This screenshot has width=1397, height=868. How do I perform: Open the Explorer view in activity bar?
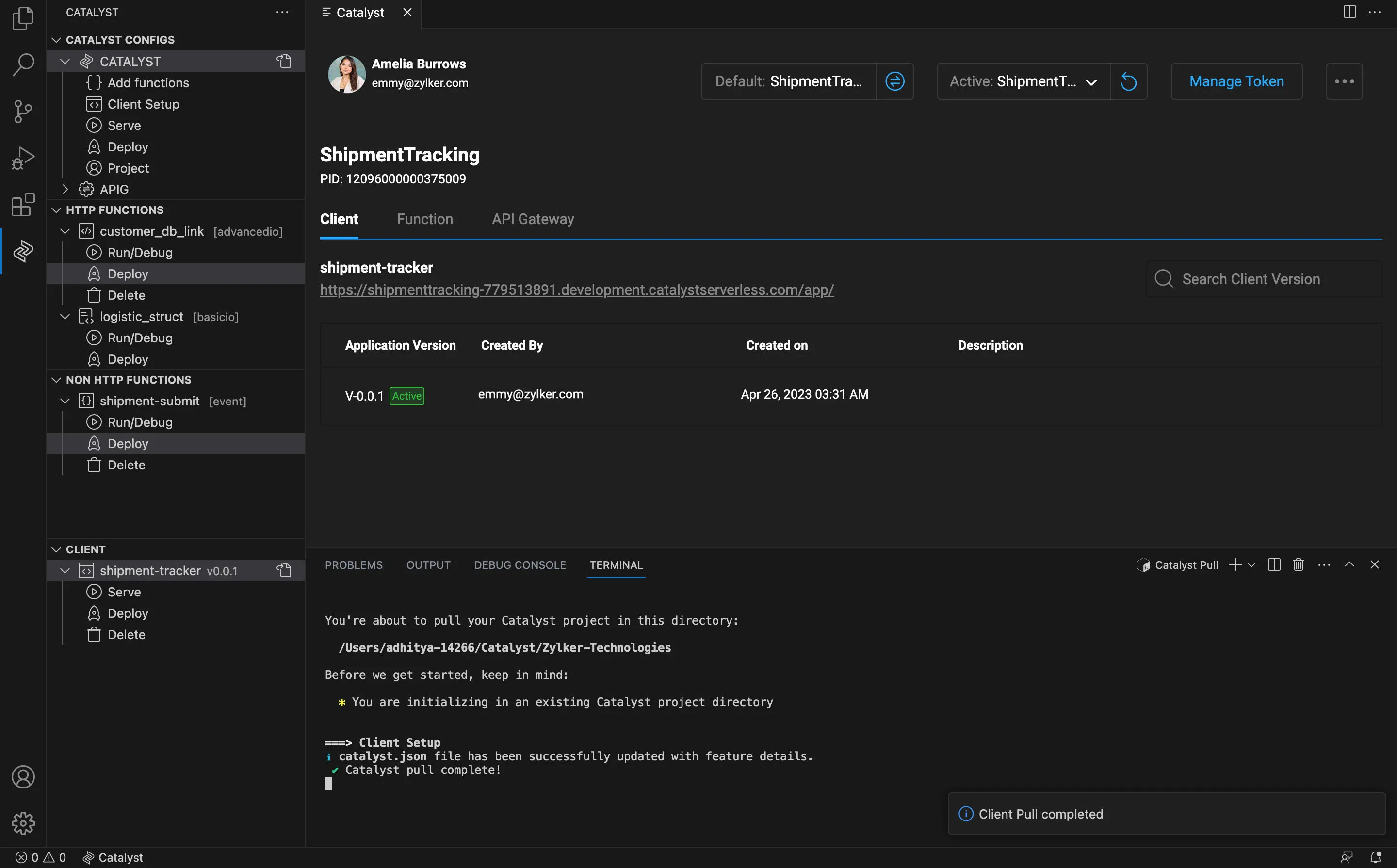[23, 18]
